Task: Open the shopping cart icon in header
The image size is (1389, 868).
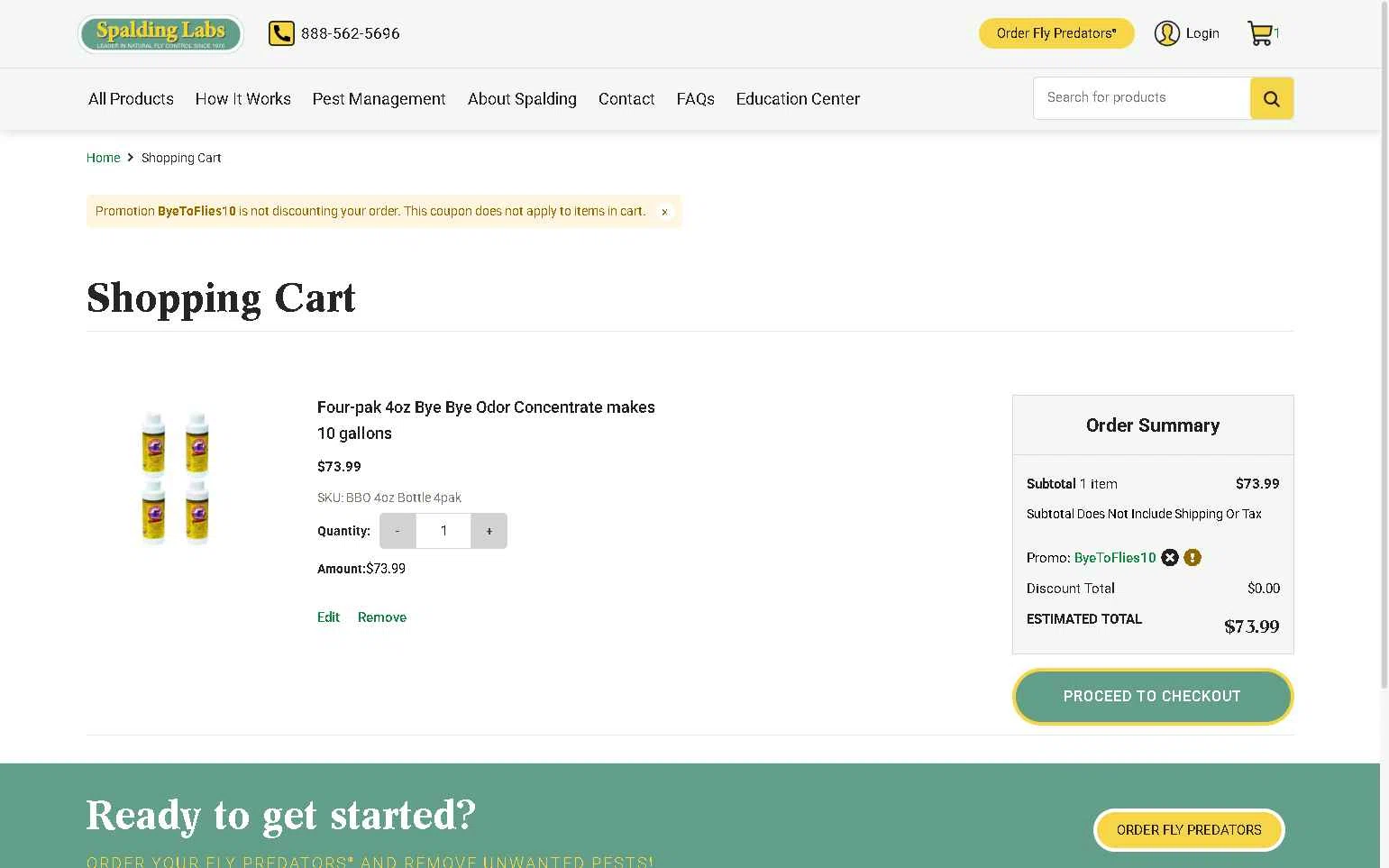Action: tap(1259, 33)
